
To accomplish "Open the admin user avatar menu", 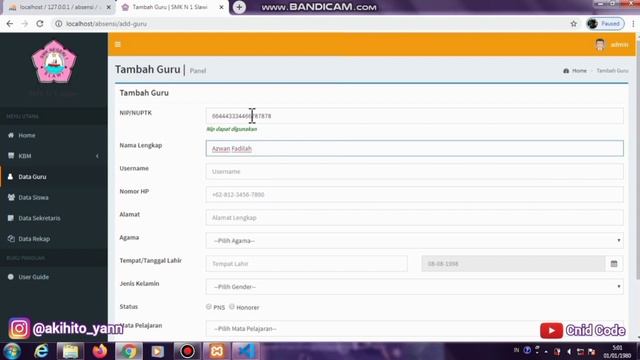I will [611, 44].
